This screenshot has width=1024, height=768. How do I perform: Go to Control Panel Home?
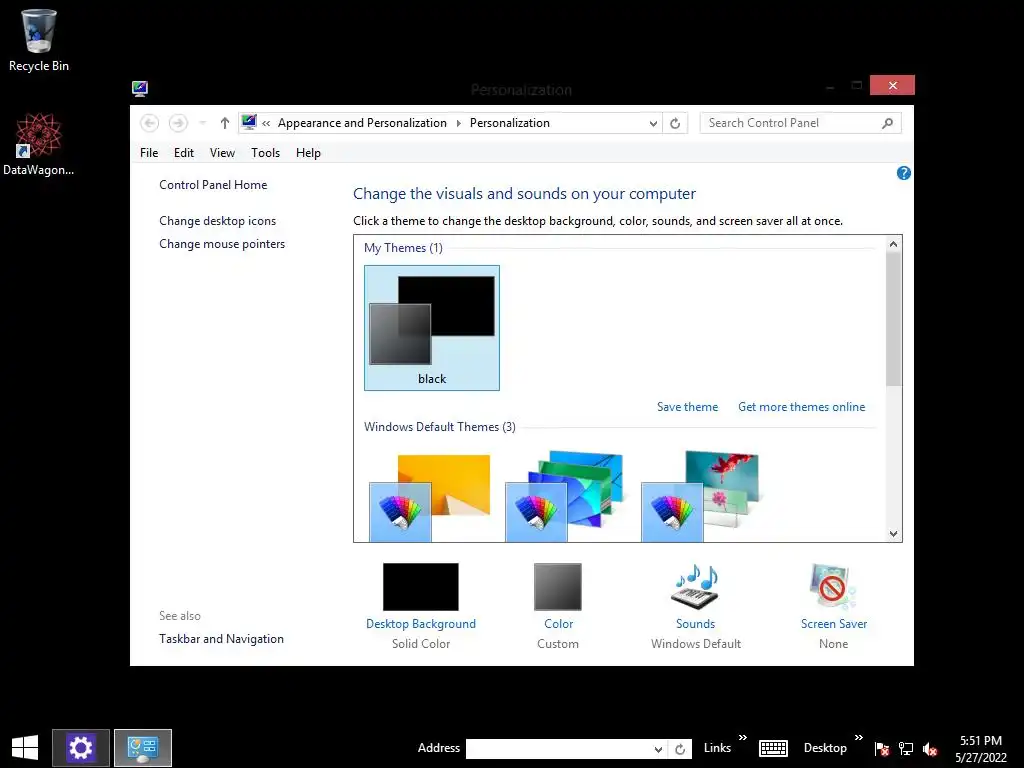213,185
